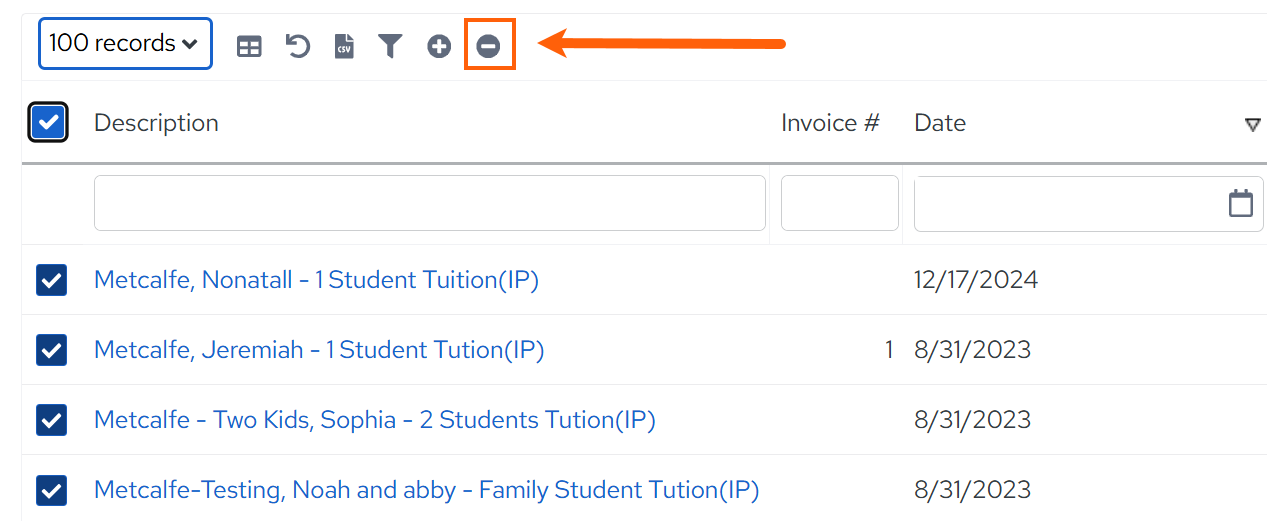Screen dimensions: 1267x521
Task: Open the funnel filter icon
Action: coord(390,46)
